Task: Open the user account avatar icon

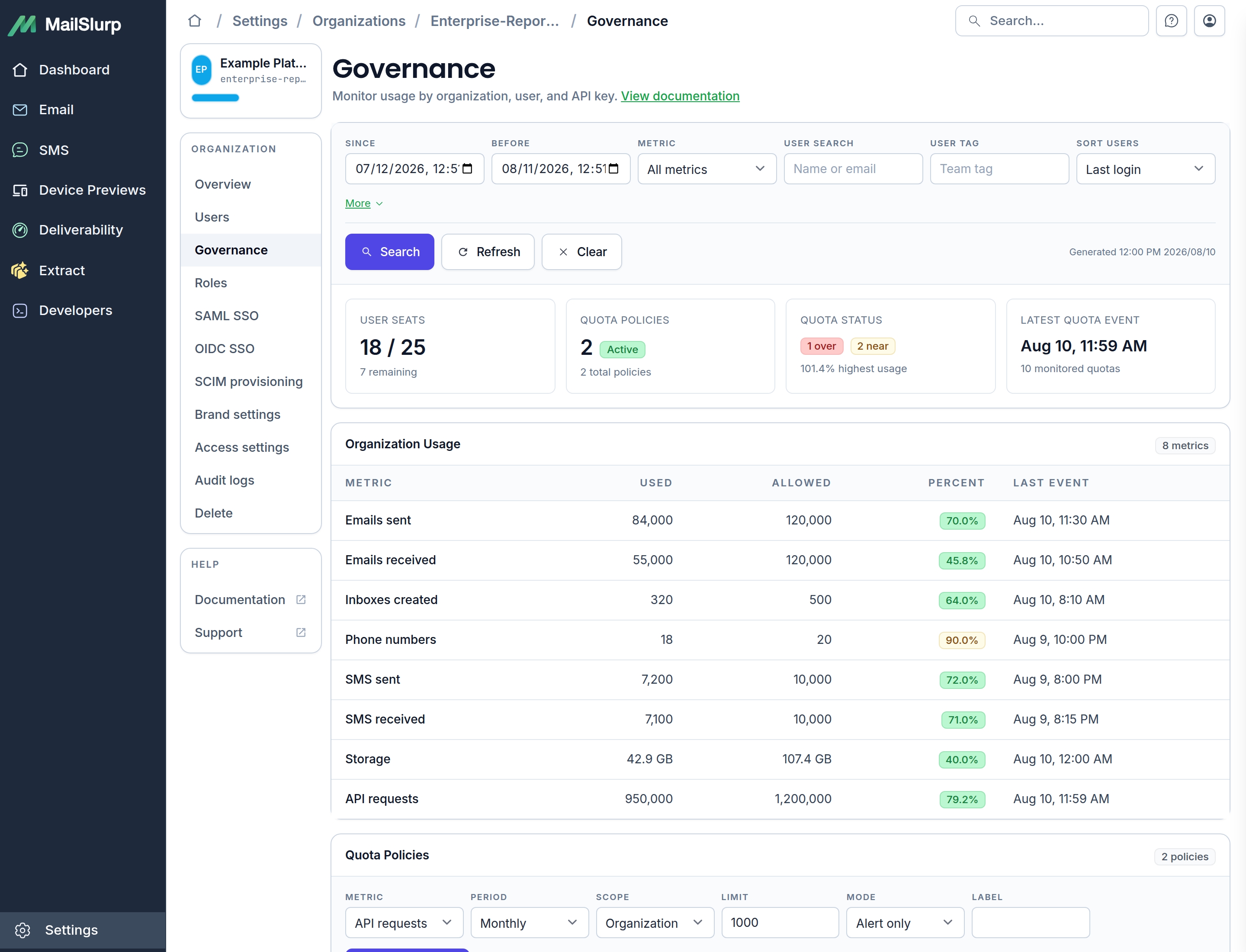Action: pos(1209,21)
